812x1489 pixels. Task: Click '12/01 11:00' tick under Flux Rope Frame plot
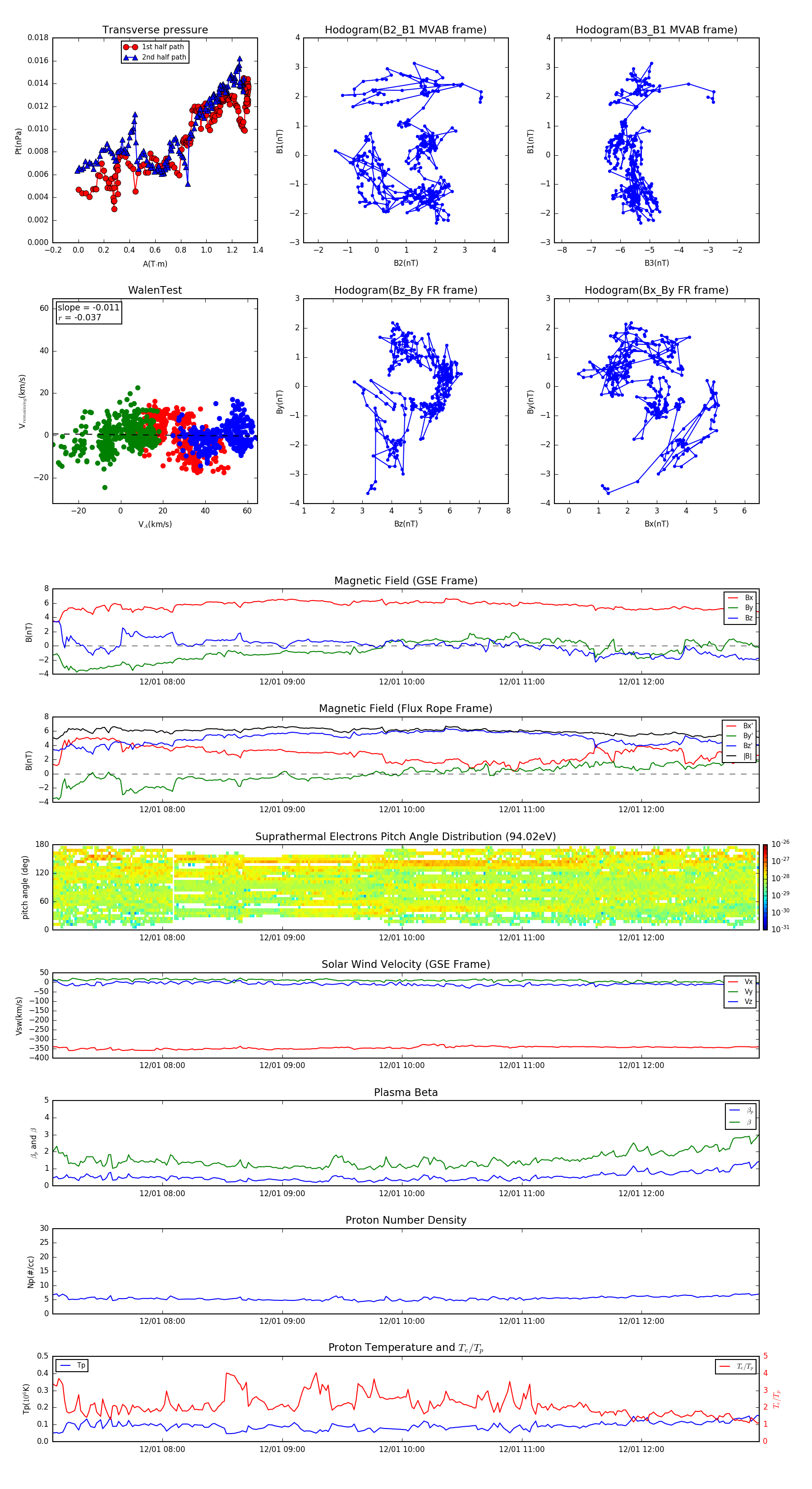coord(522,810)
